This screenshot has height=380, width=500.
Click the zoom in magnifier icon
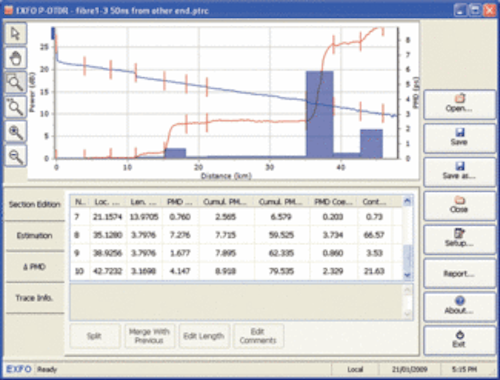15,132
